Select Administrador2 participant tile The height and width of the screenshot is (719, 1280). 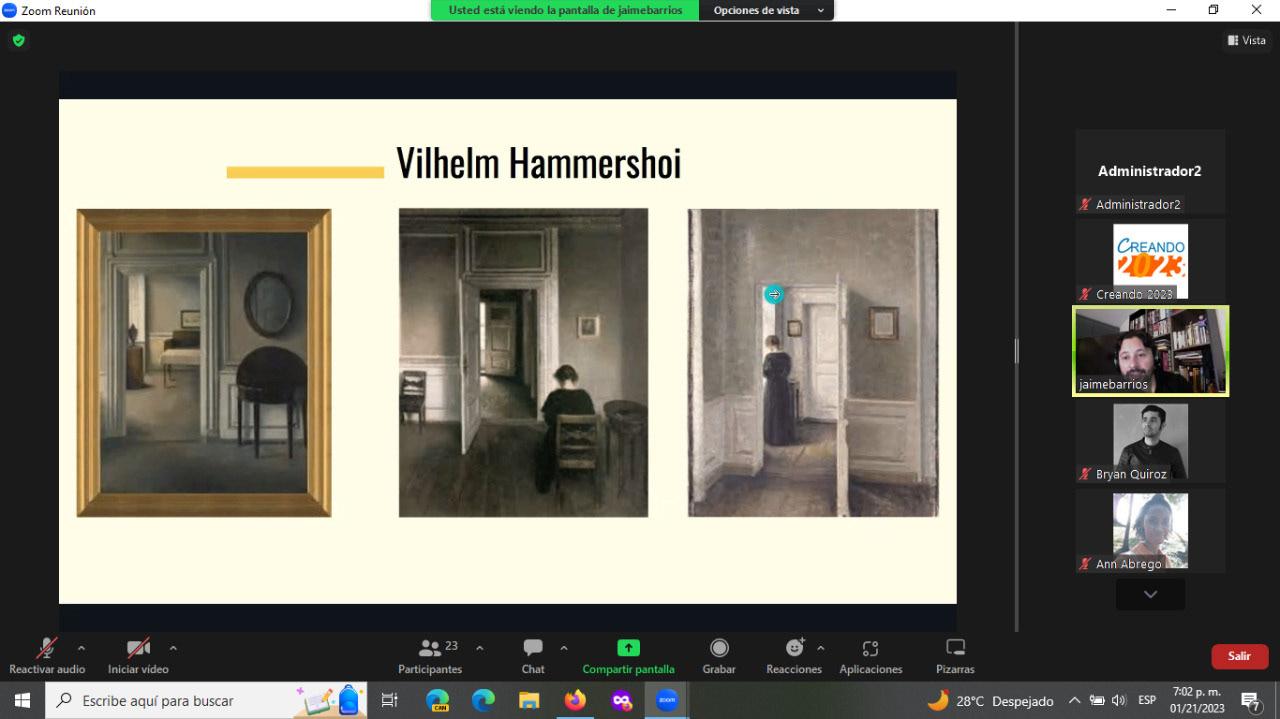[x=1150, y=171]
